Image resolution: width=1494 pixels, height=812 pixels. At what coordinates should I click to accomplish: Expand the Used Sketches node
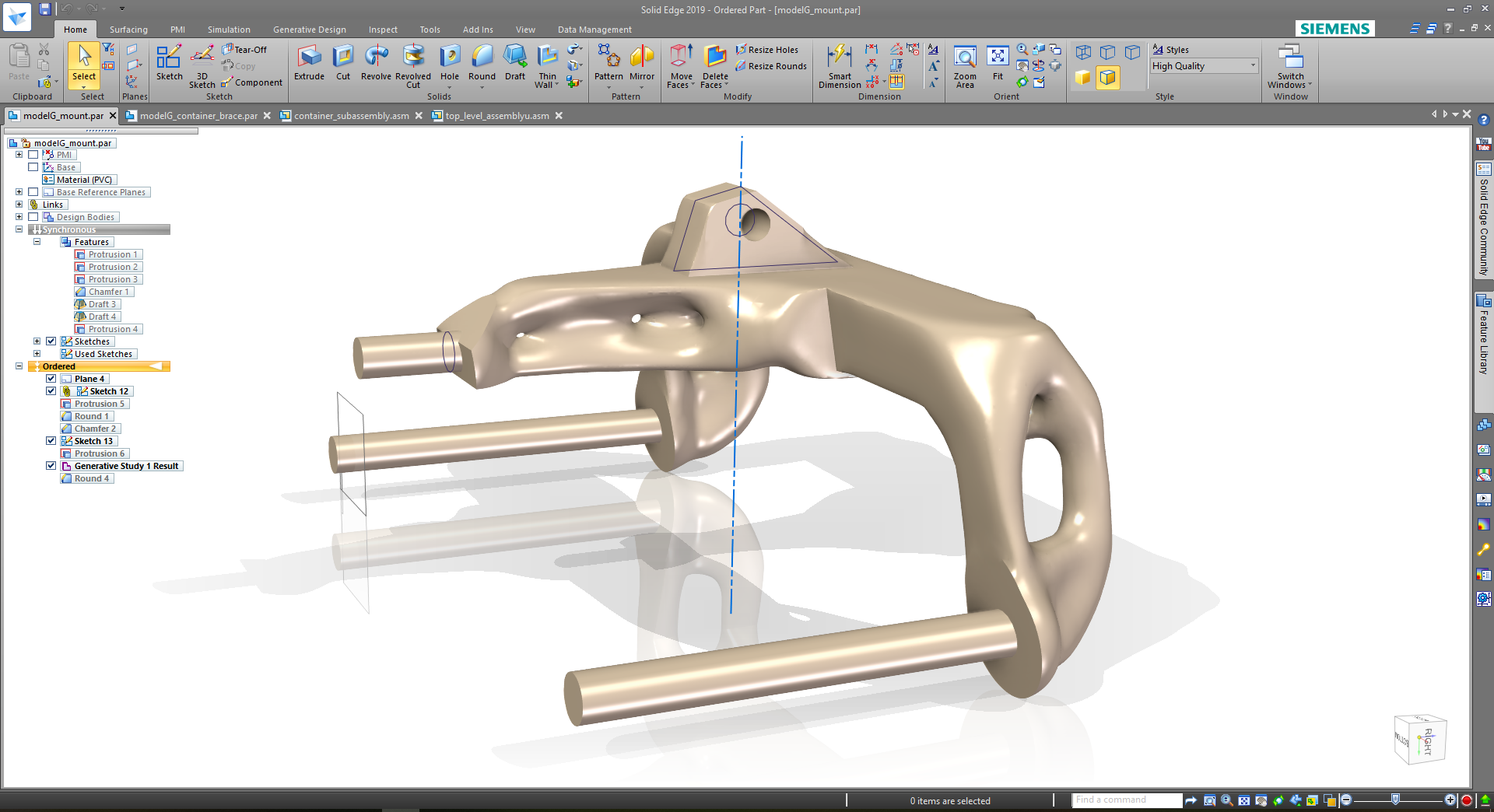pos(37,354)
